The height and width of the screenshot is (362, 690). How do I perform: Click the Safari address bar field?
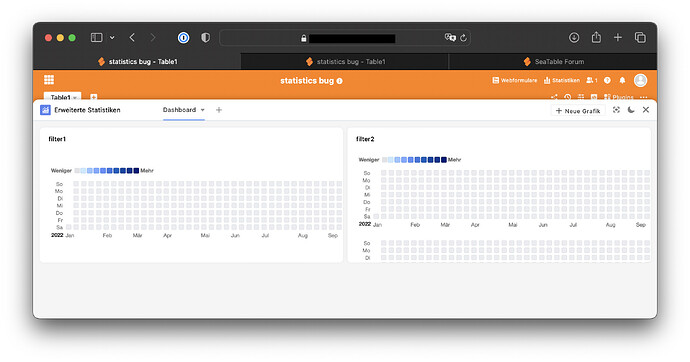click(x=345, y=38)
